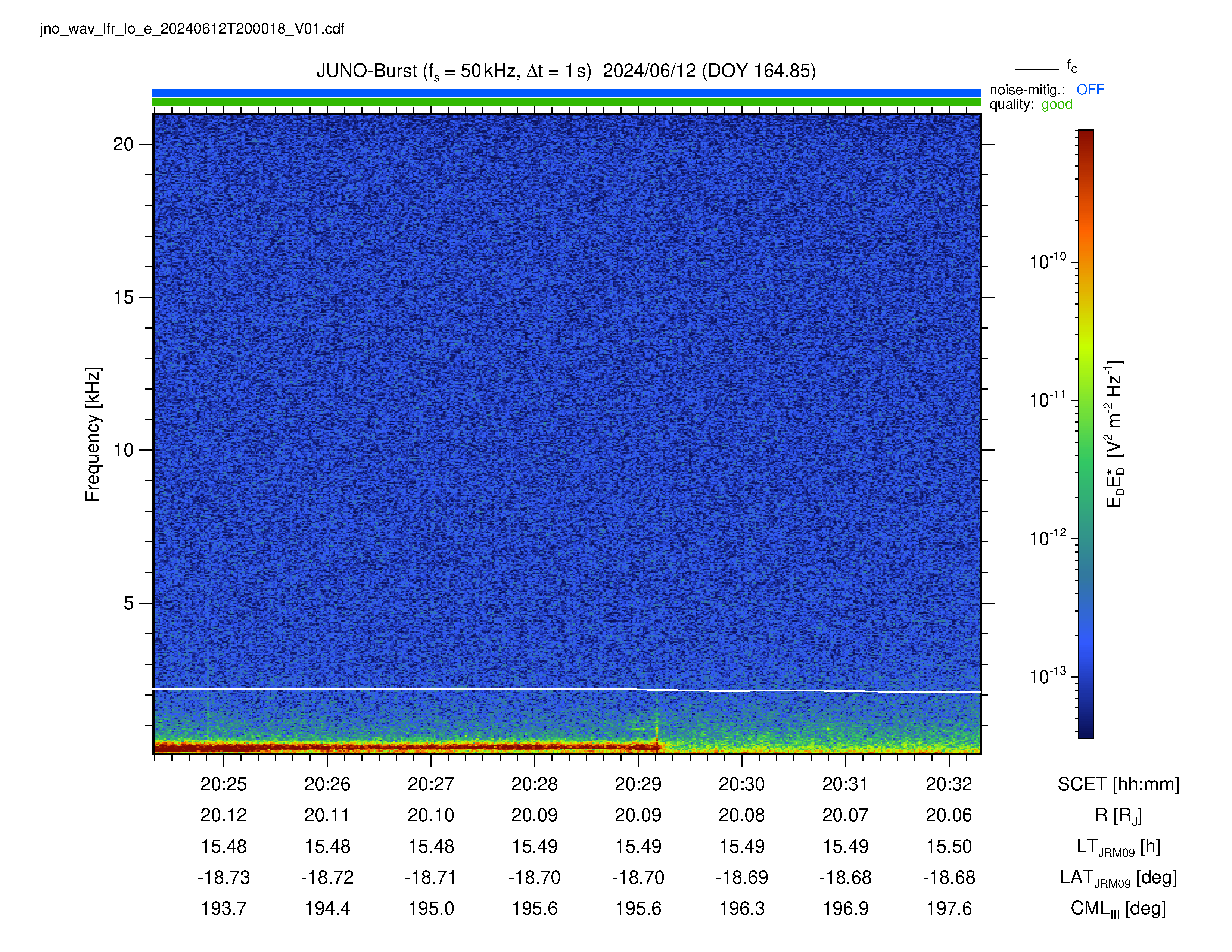Select the 20:25 SCET time label
This screenshot has width=1232, height=952.
pyautogui.click(x=224, y=784)
